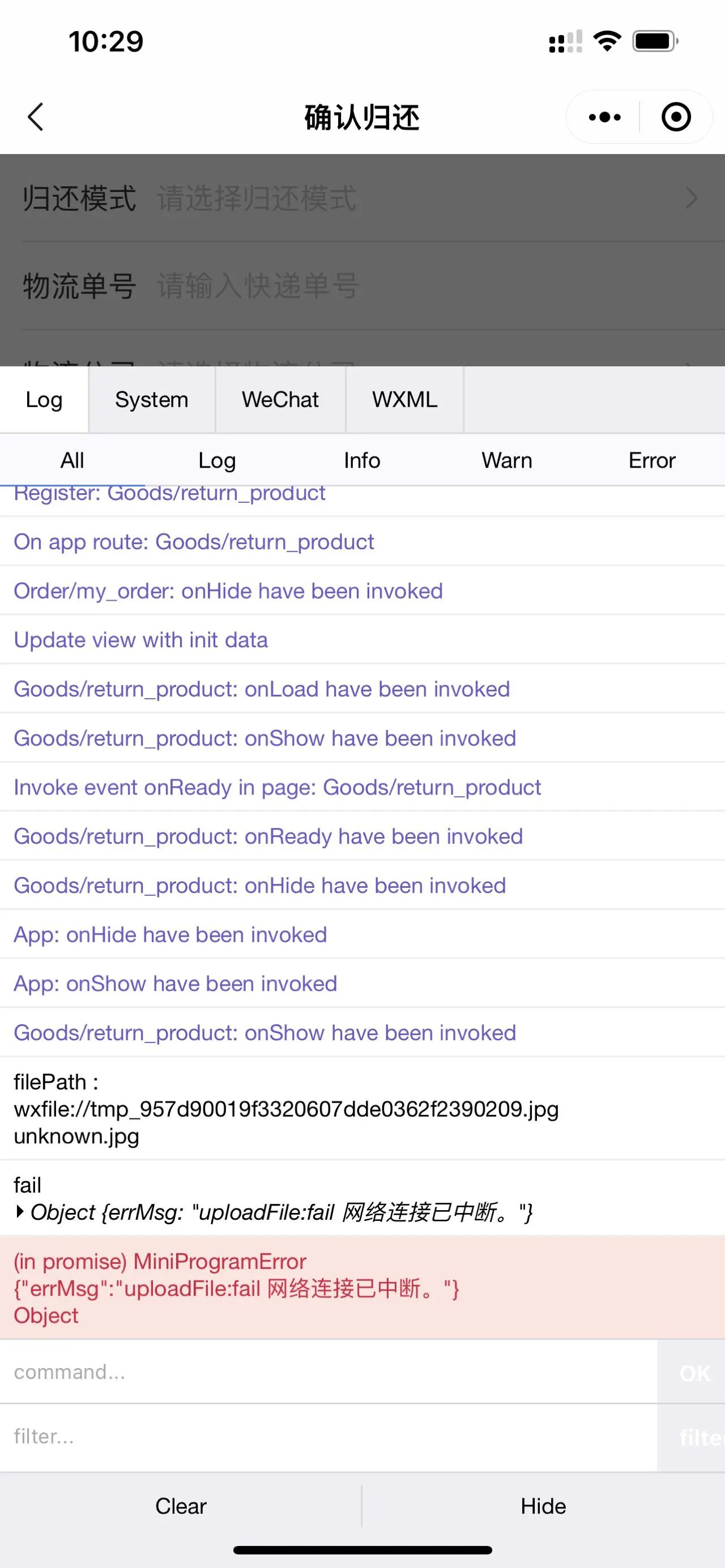Filter logs by Warn level
Image resolution: width=725 pixels, height=1568 pixels.
pyautogui.click(x=506, y=461)
